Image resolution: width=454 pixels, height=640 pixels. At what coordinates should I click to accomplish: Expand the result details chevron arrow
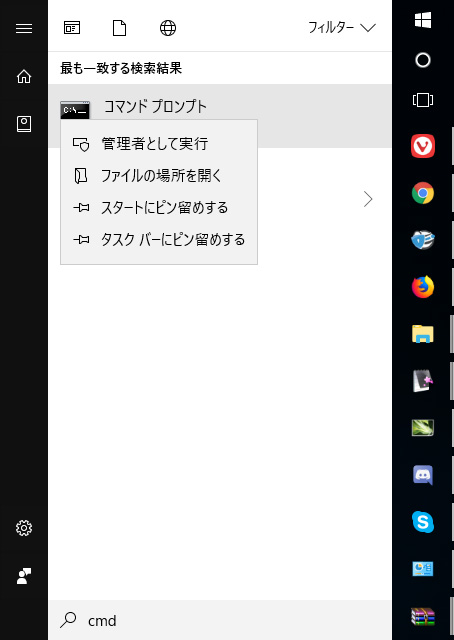[x=368, y=200]
